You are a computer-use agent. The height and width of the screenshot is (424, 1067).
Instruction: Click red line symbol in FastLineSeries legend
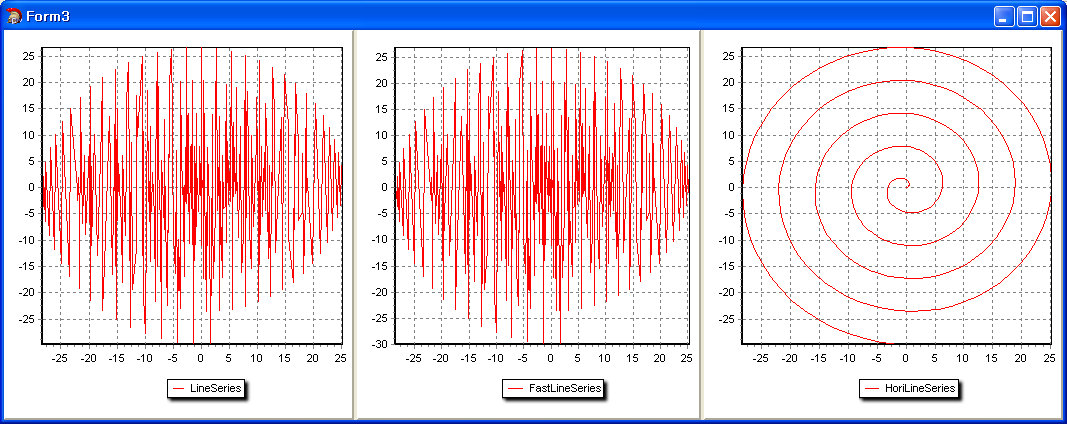coord(514,388)
